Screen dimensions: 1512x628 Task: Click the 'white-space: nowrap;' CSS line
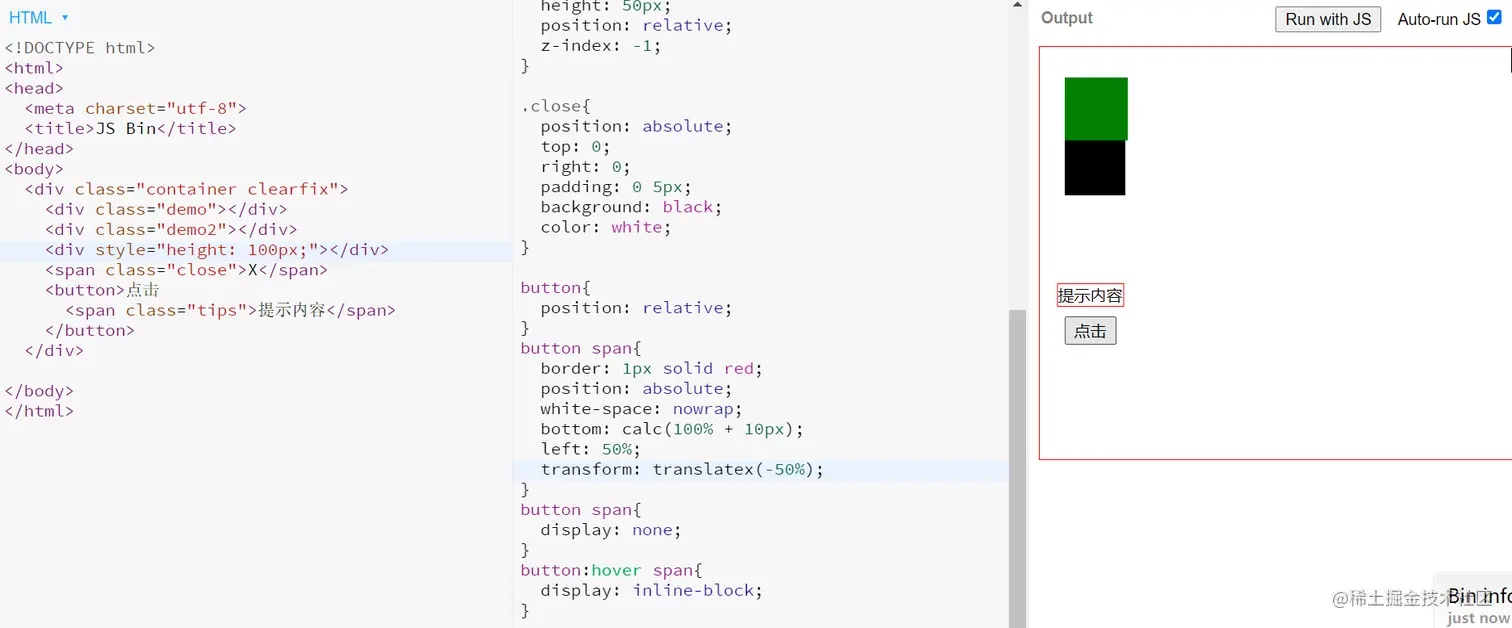641,409
